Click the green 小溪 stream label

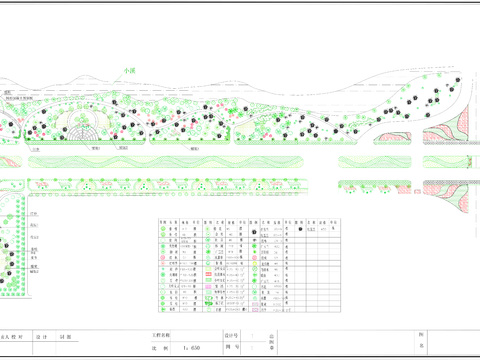tap(129, 71)
